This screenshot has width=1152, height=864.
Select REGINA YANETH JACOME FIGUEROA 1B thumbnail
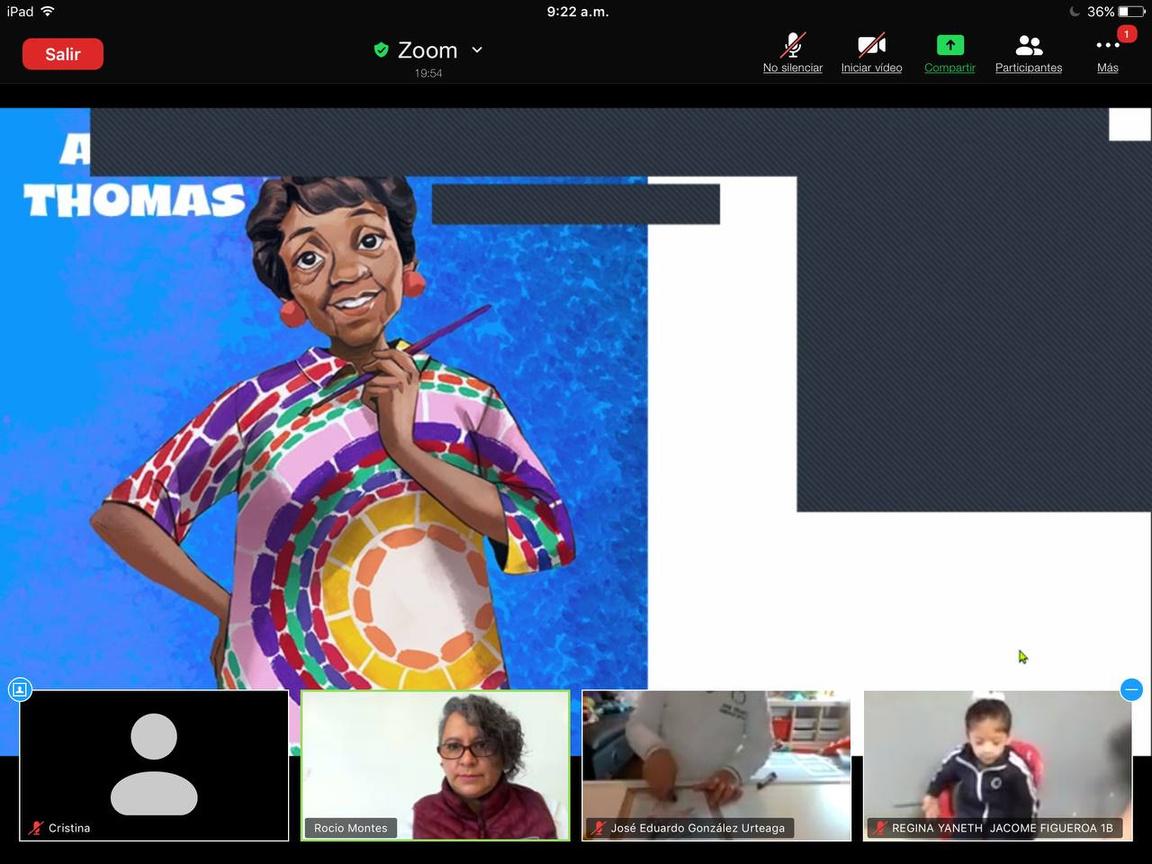click(x=998, y=766)
